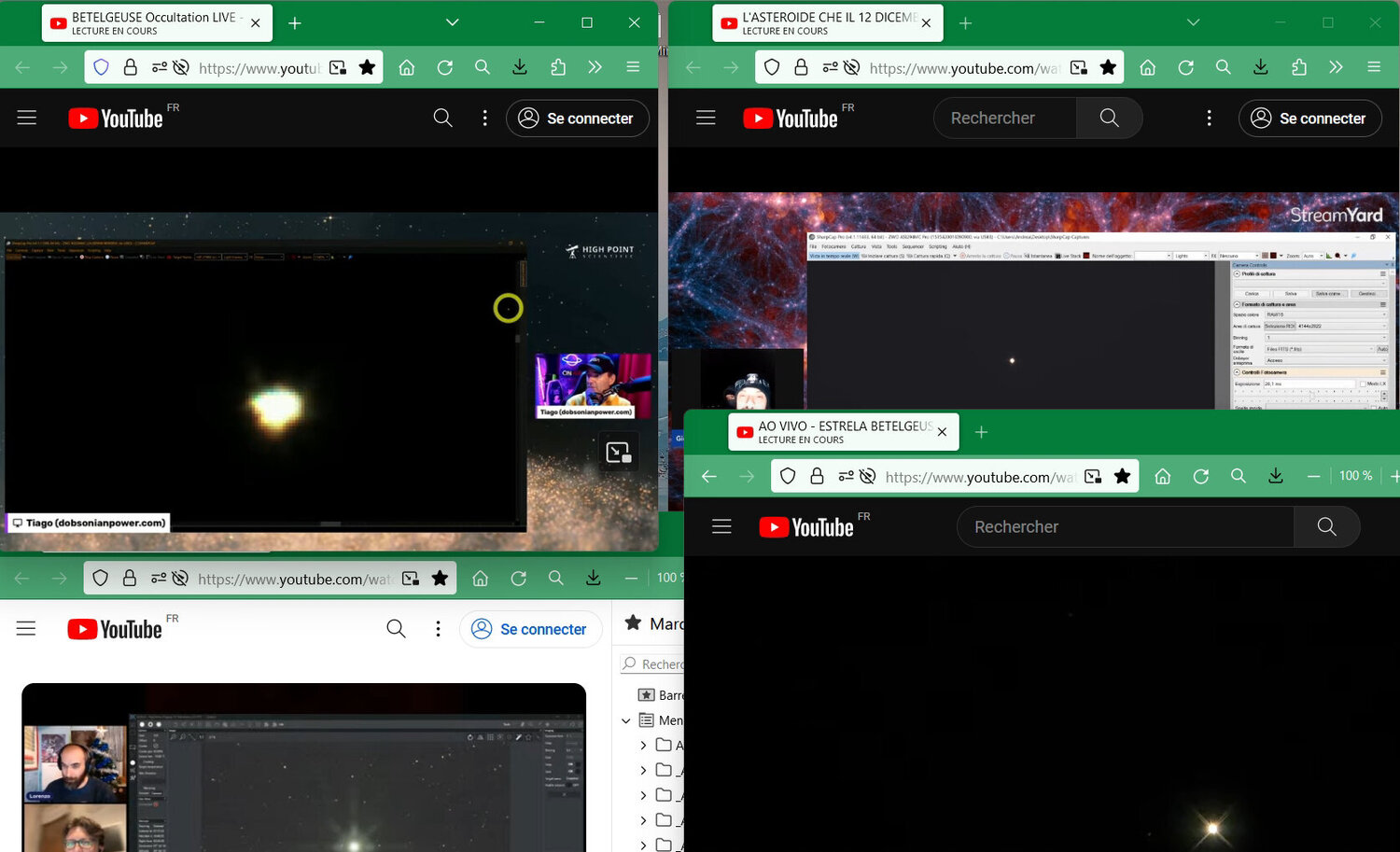Viewport: 1400px width, 852px height.
Task: Toggle bookmark star in Betelgeuse Occultation window
Action: point(368,67)
